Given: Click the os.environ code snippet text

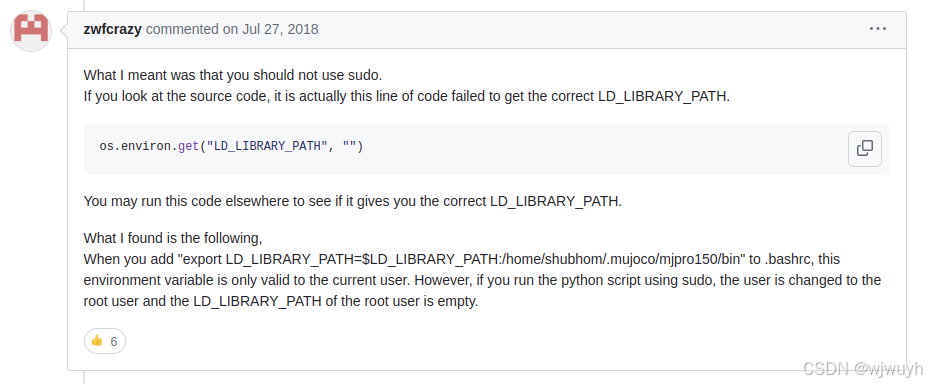Looking at the screenshot, I should [x=231, y=146].
